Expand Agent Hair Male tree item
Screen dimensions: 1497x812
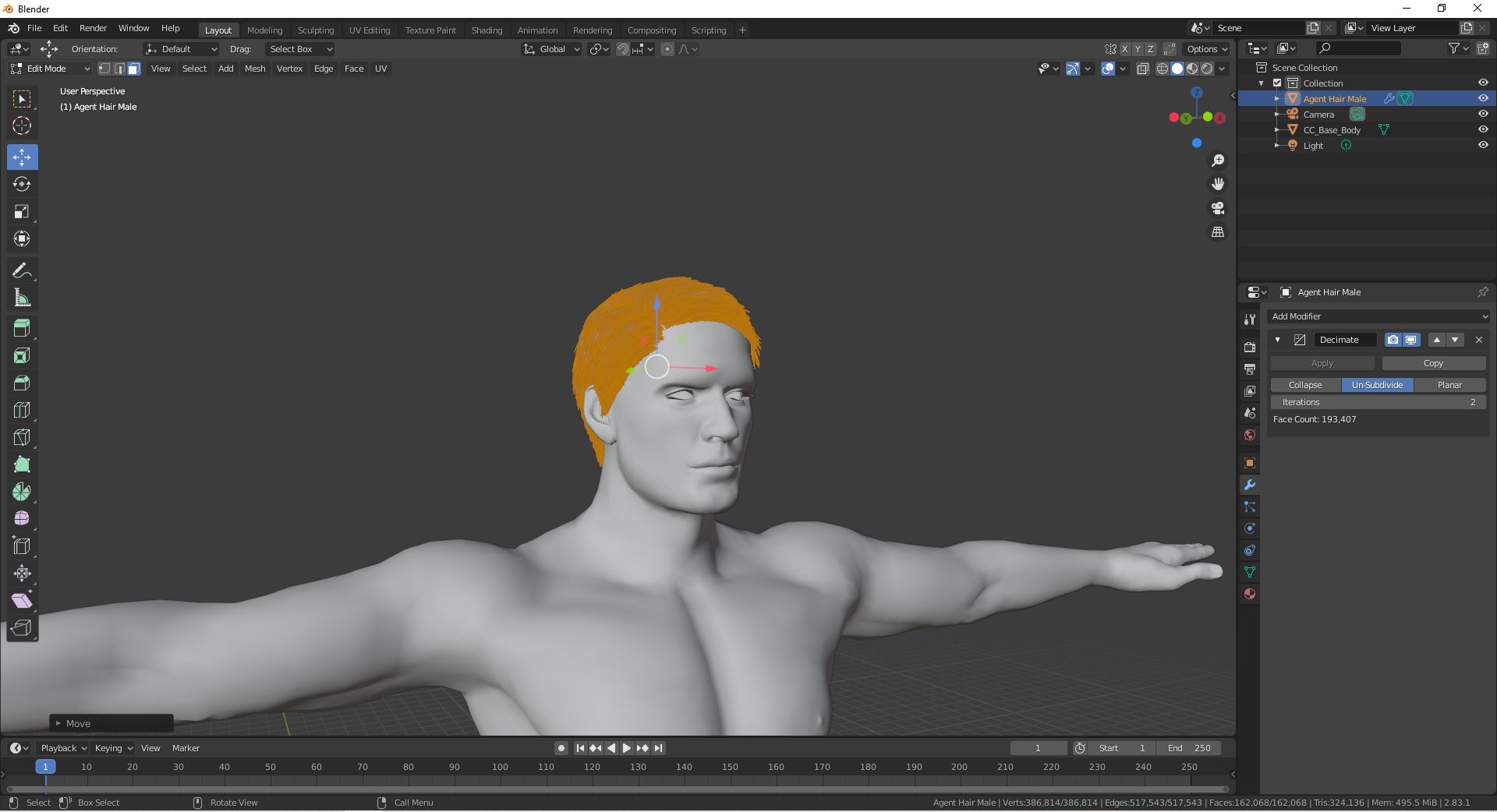click(x=1277, y=99)
